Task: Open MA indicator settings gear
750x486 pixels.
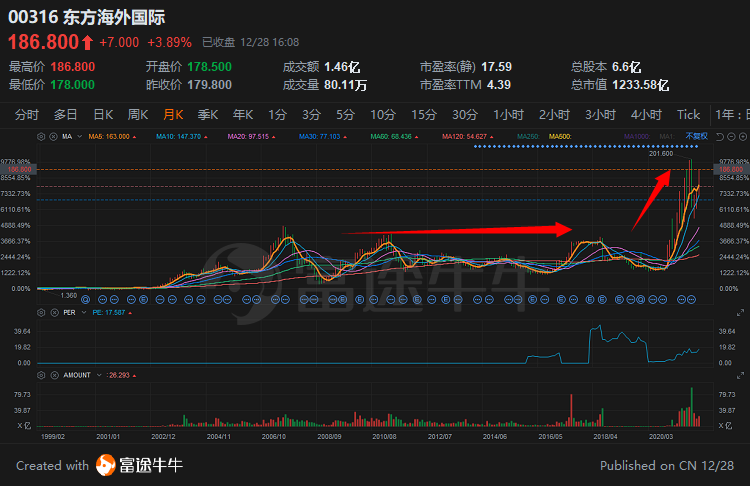Action: coord(41,135)
